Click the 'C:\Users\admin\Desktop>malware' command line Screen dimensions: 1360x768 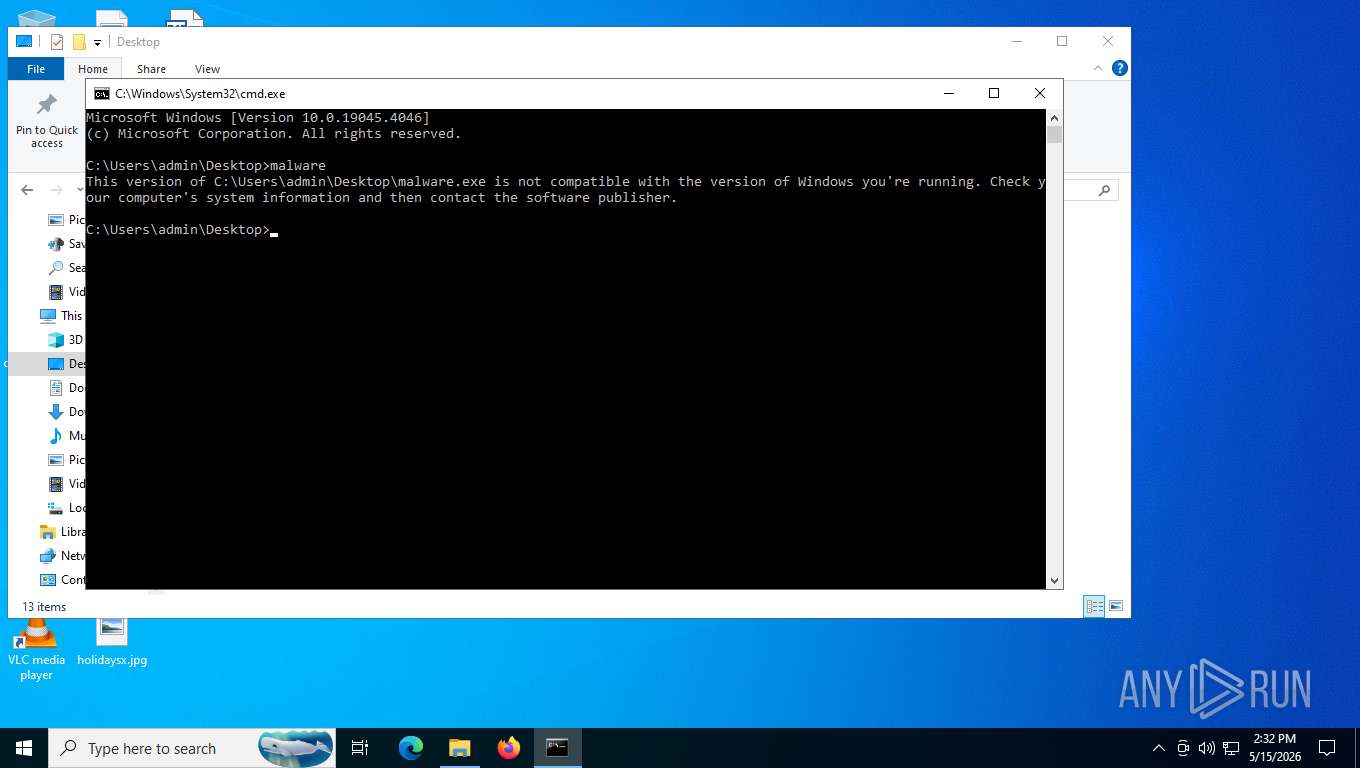click(x=206, y=165)
